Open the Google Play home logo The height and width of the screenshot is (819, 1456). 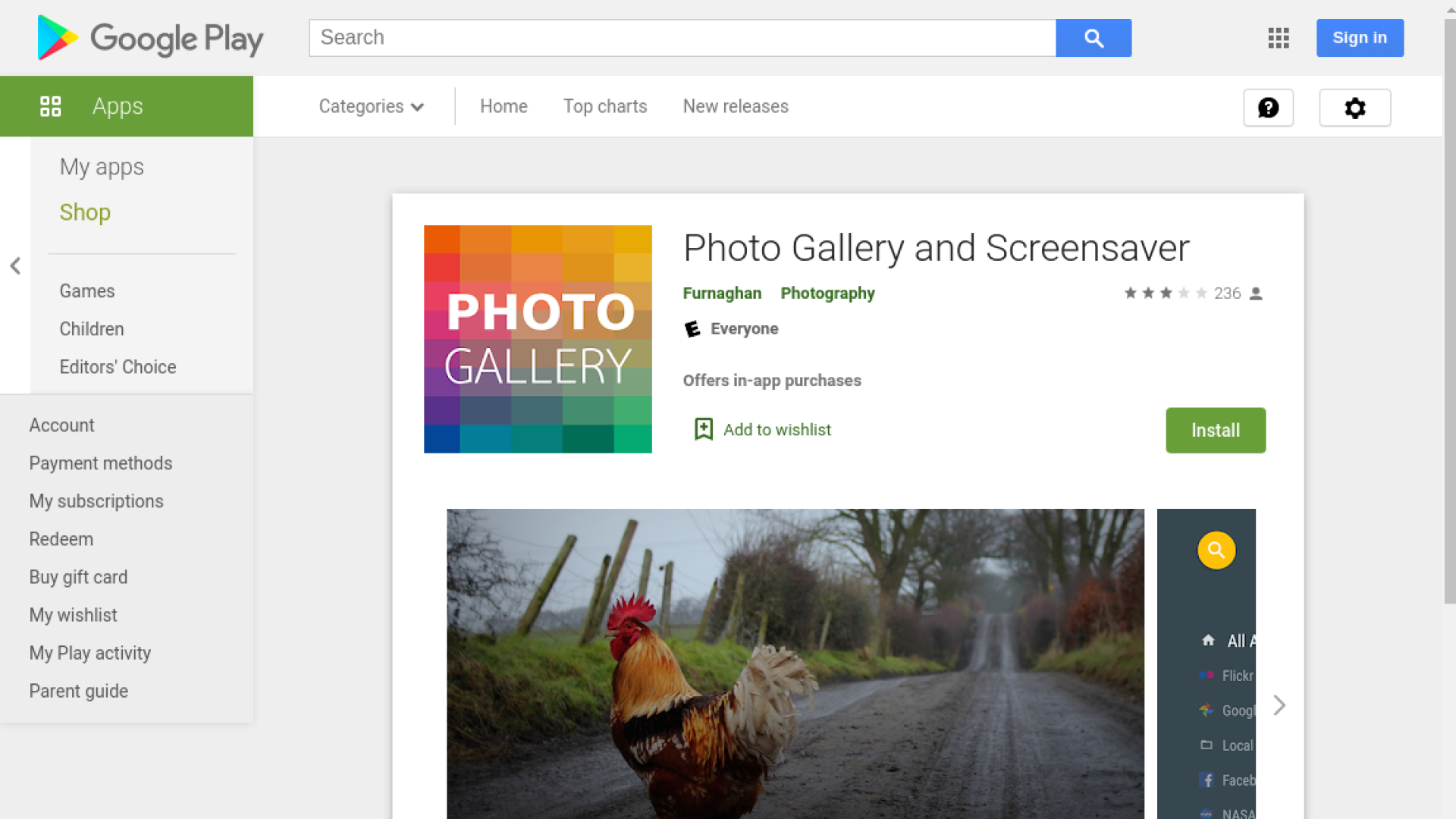point(149,38)
